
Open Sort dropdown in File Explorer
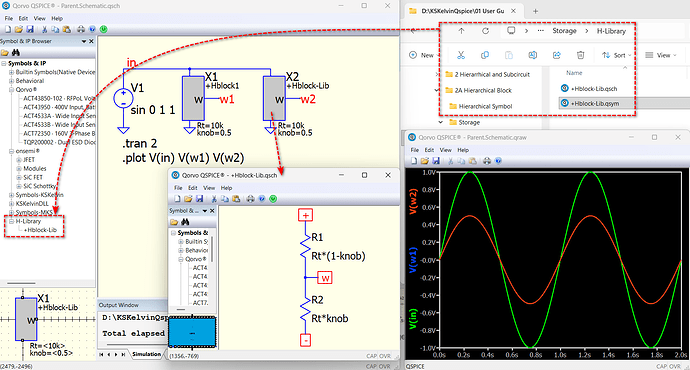(x=617, y=55)
